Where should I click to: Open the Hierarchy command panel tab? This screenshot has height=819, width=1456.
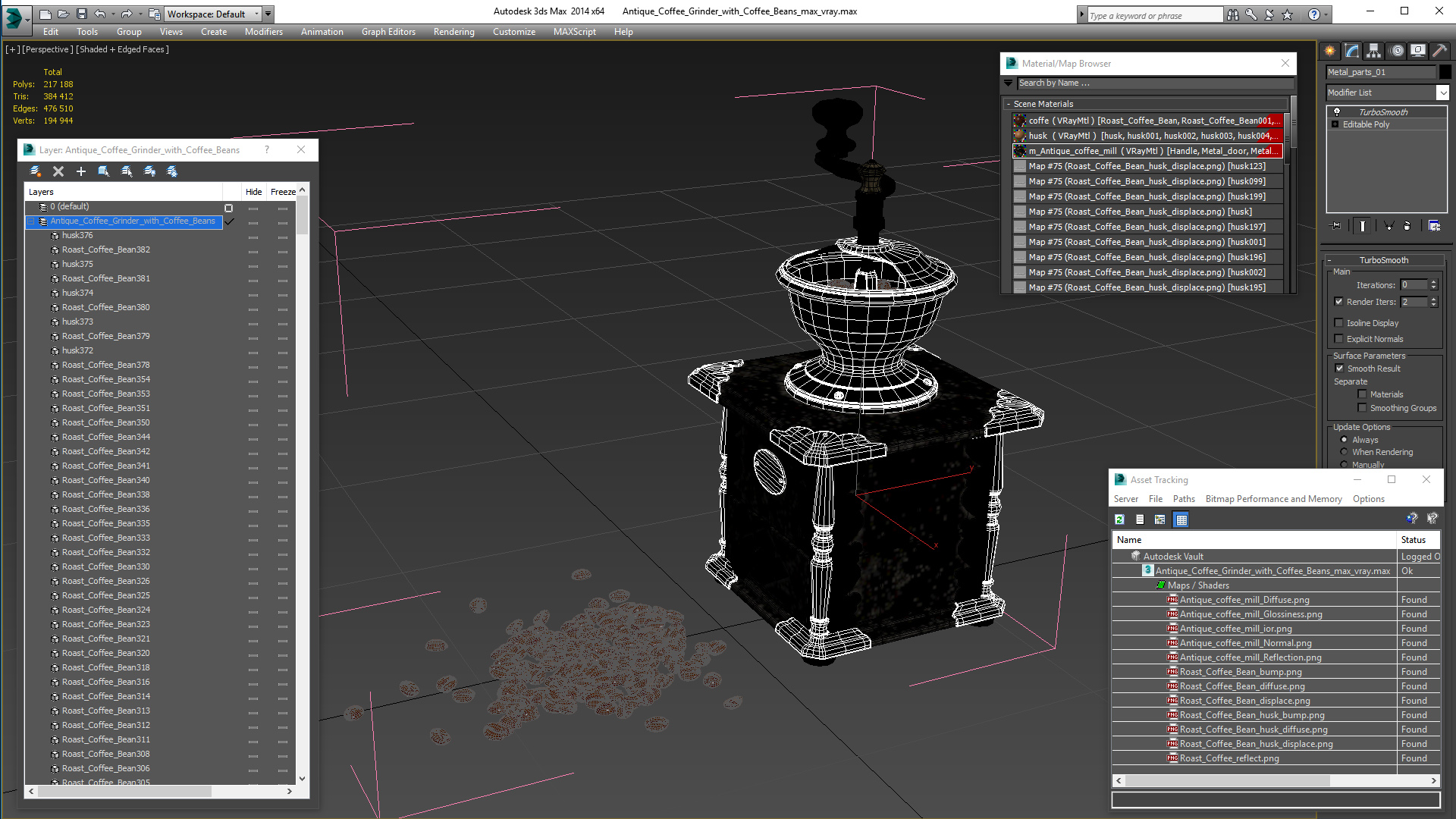coord(1373,51)
